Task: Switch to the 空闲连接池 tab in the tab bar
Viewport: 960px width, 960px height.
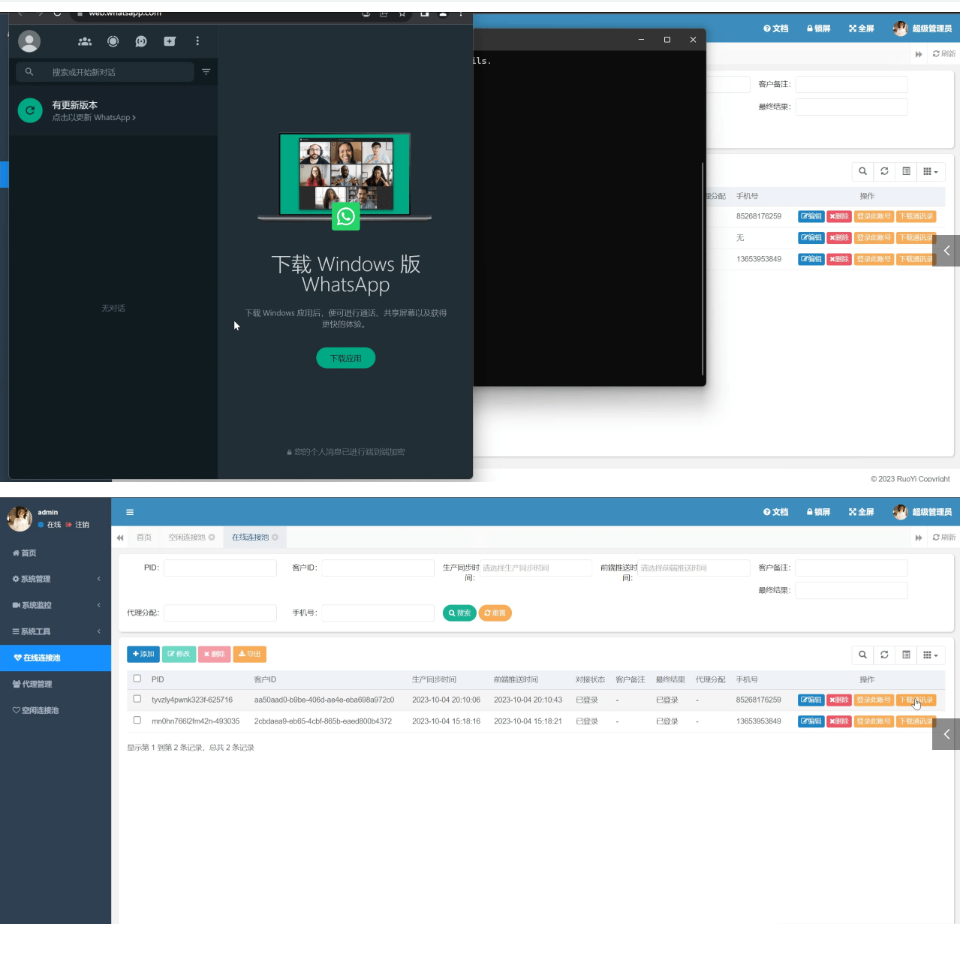Action: click(x=186, y=538)
